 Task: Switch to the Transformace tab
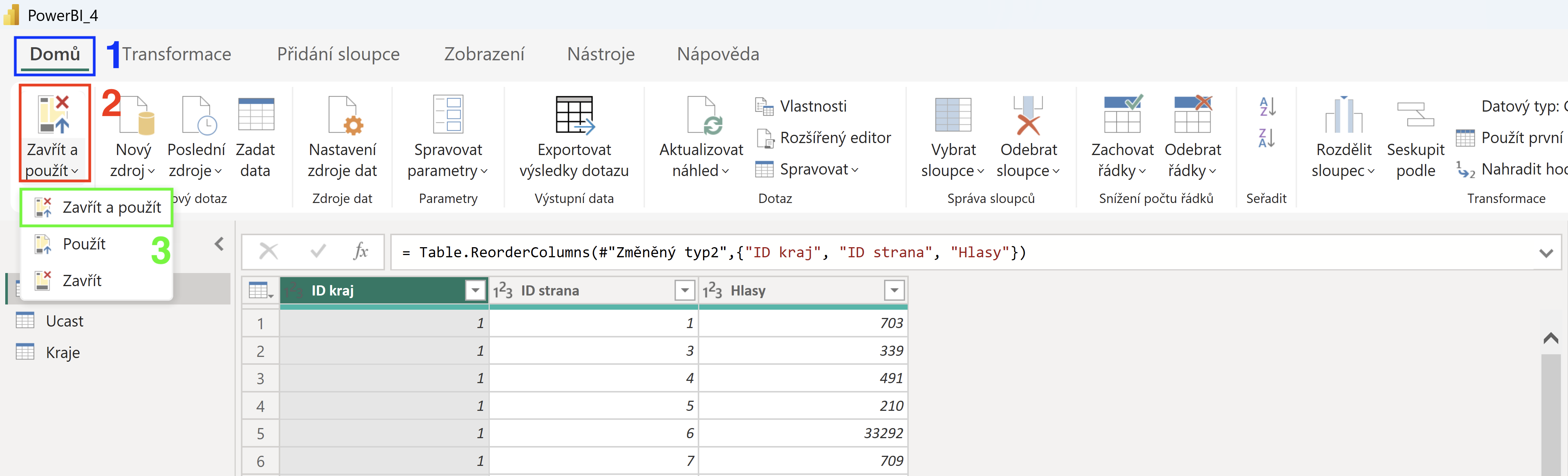(x=177, y=54)
